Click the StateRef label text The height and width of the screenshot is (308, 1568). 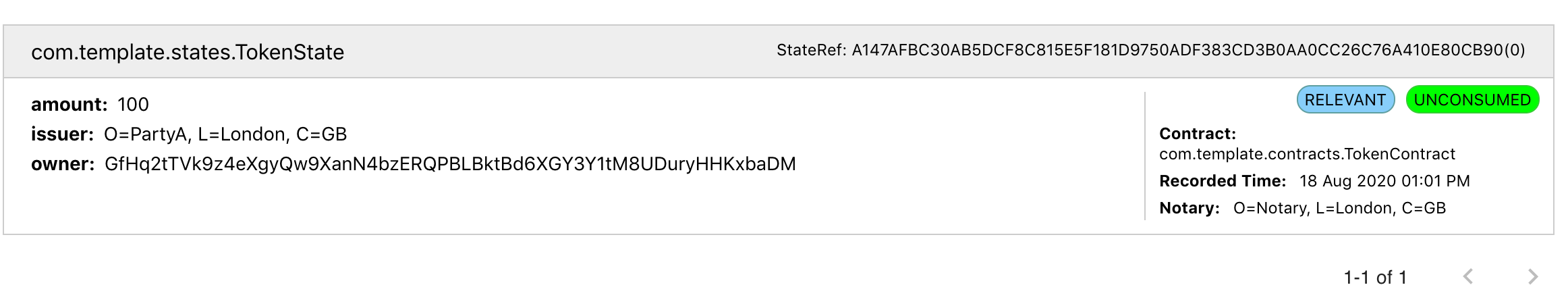pyautogui.click(x=812, y=51)
